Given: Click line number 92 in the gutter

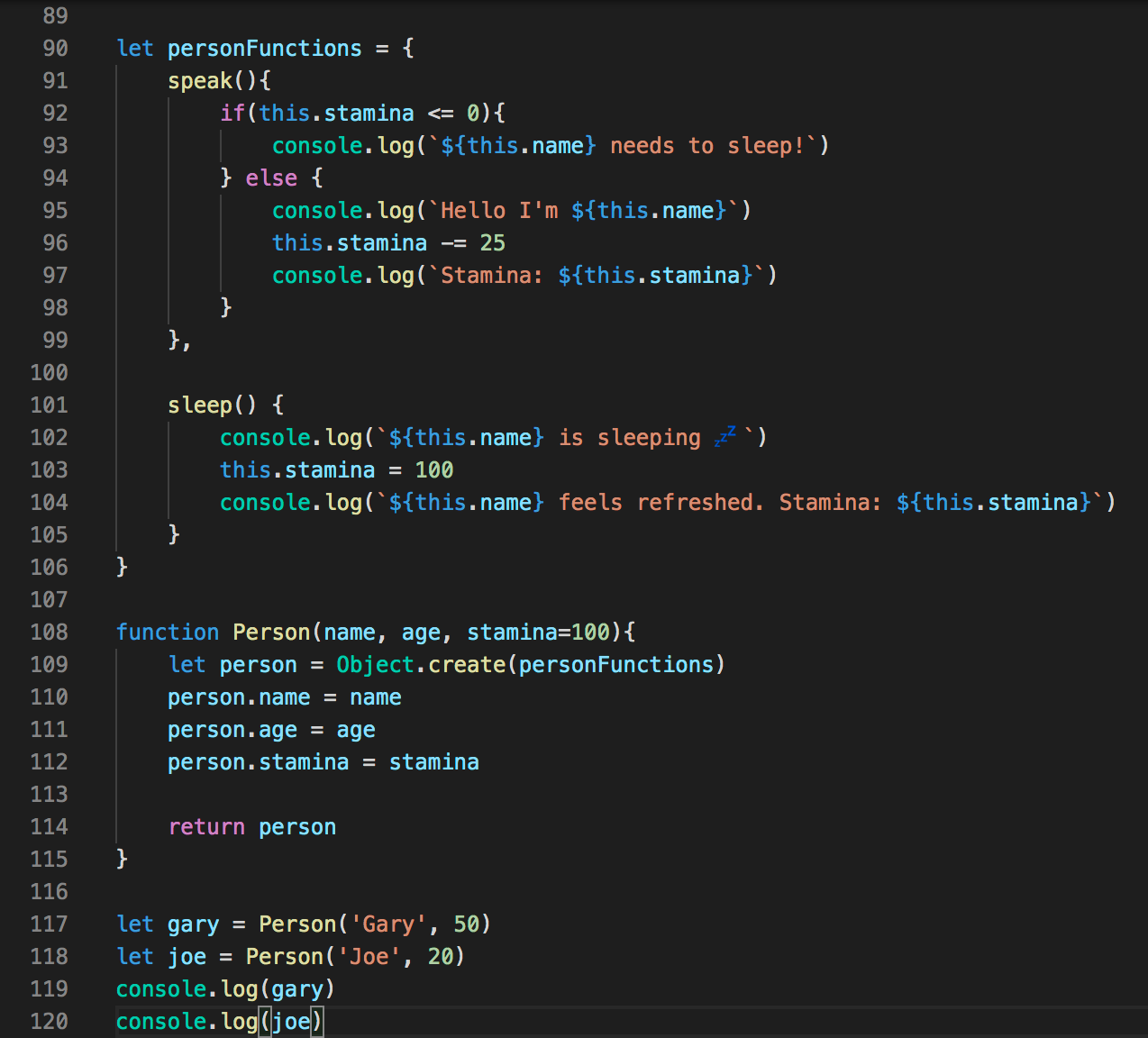Looking at the screenshot, I should coord(54,113).
